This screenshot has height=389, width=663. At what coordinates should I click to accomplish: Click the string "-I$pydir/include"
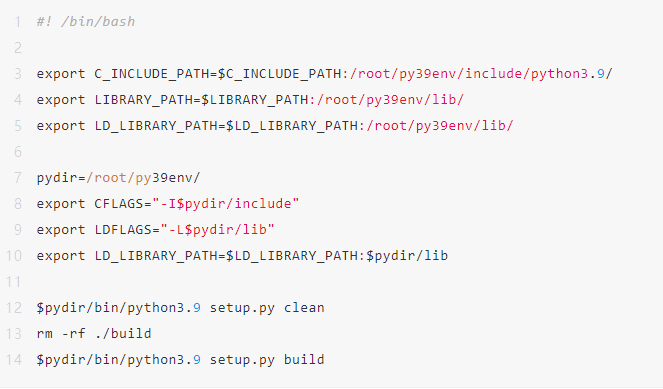coord(226,204)
